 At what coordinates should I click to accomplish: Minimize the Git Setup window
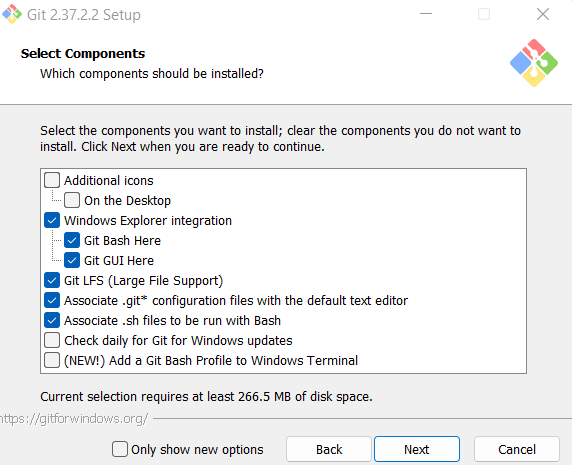point(426,14)
